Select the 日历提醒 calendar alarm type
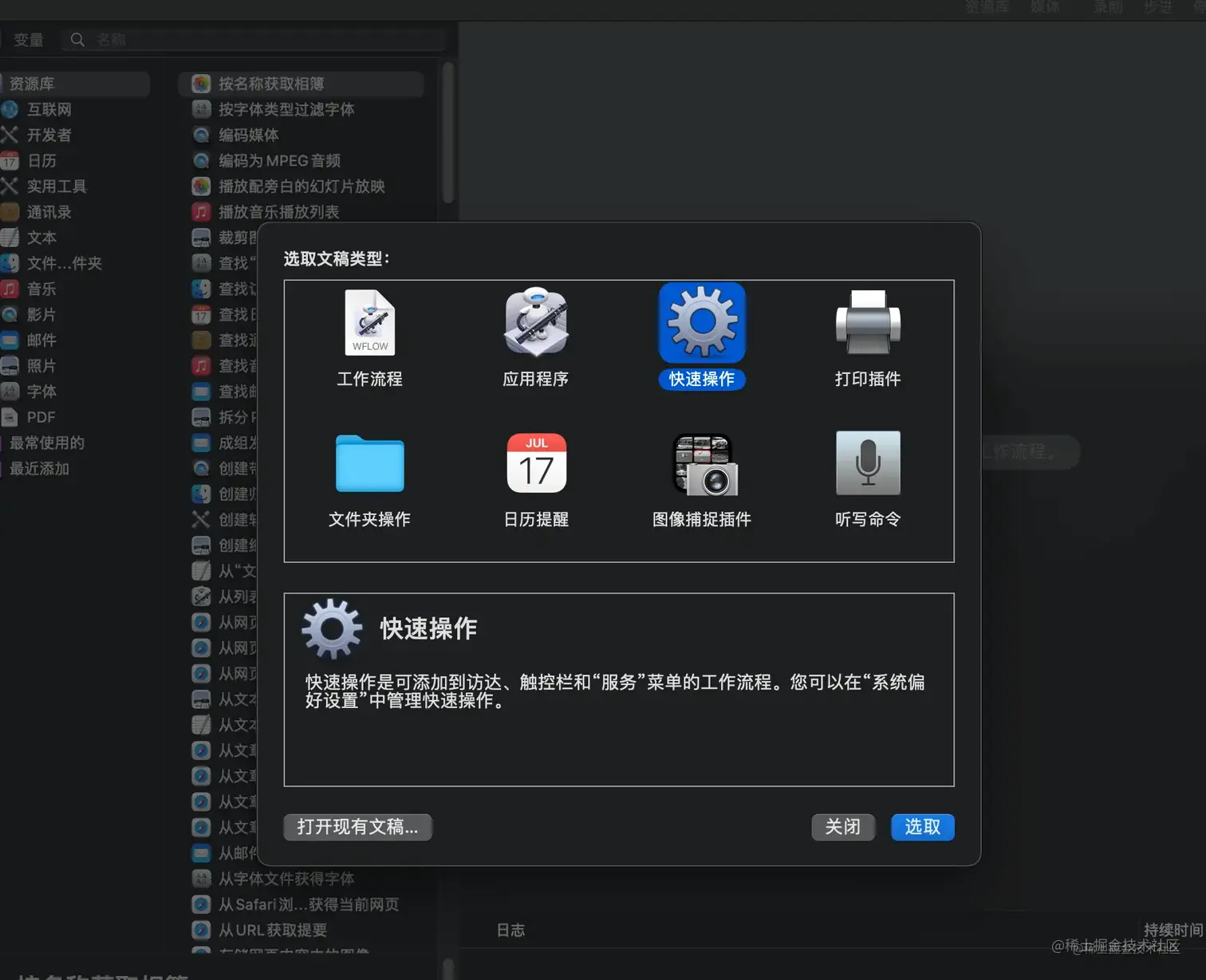The image size is (1206, 980). coord(536,480)
